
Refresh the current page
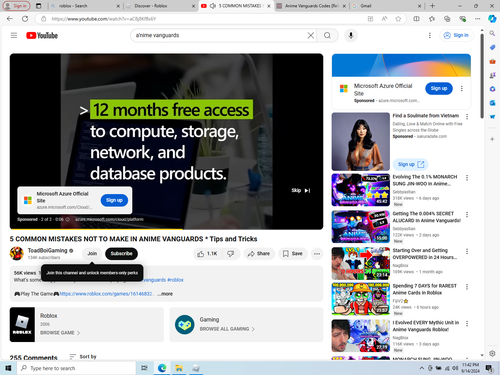(x=25, y=19)
